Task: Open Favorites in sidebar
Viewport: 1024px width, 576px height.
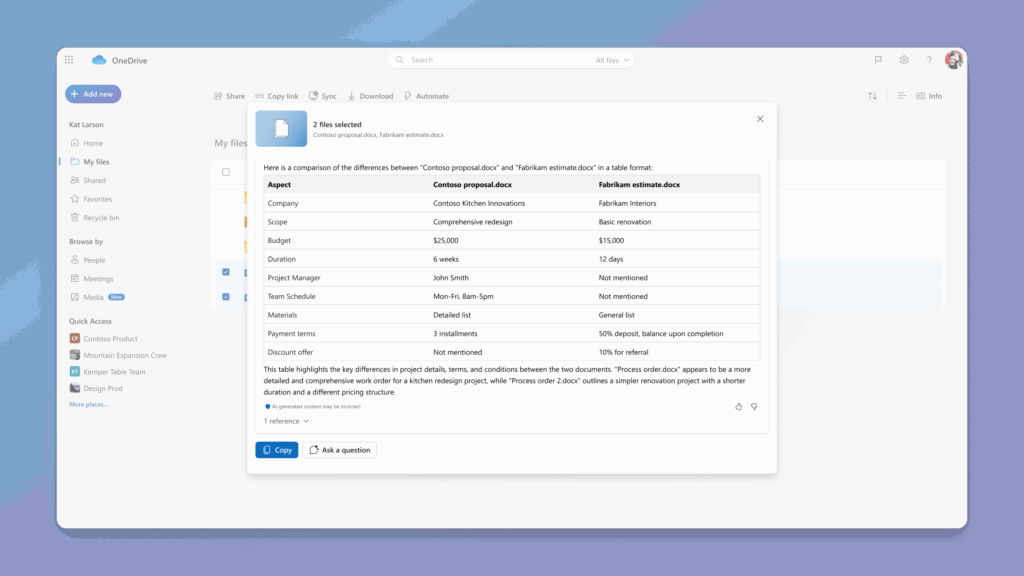Action: [x=91, y=199]
